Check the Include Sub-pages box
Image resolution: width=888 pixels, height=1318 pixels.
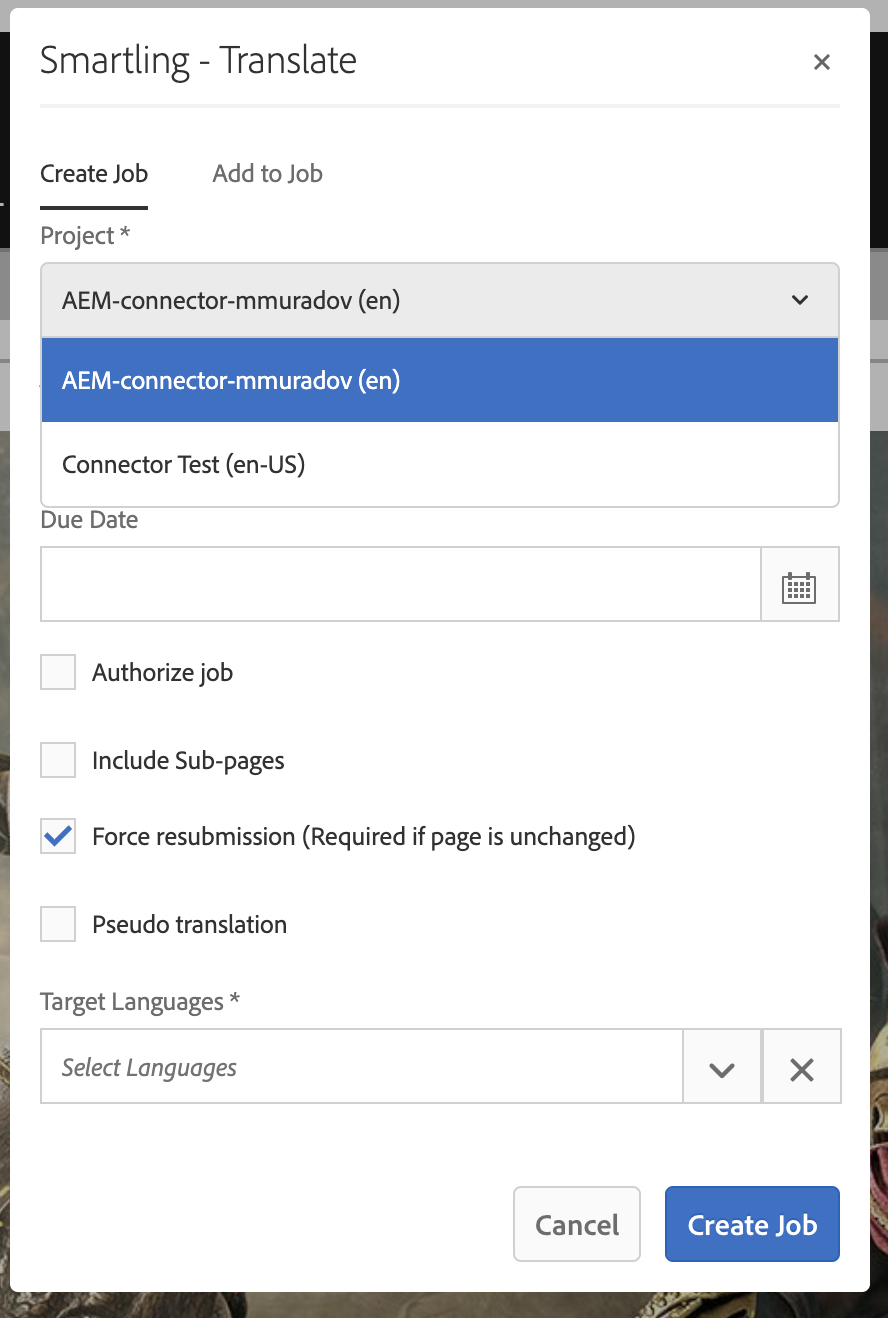pos(58,760)
